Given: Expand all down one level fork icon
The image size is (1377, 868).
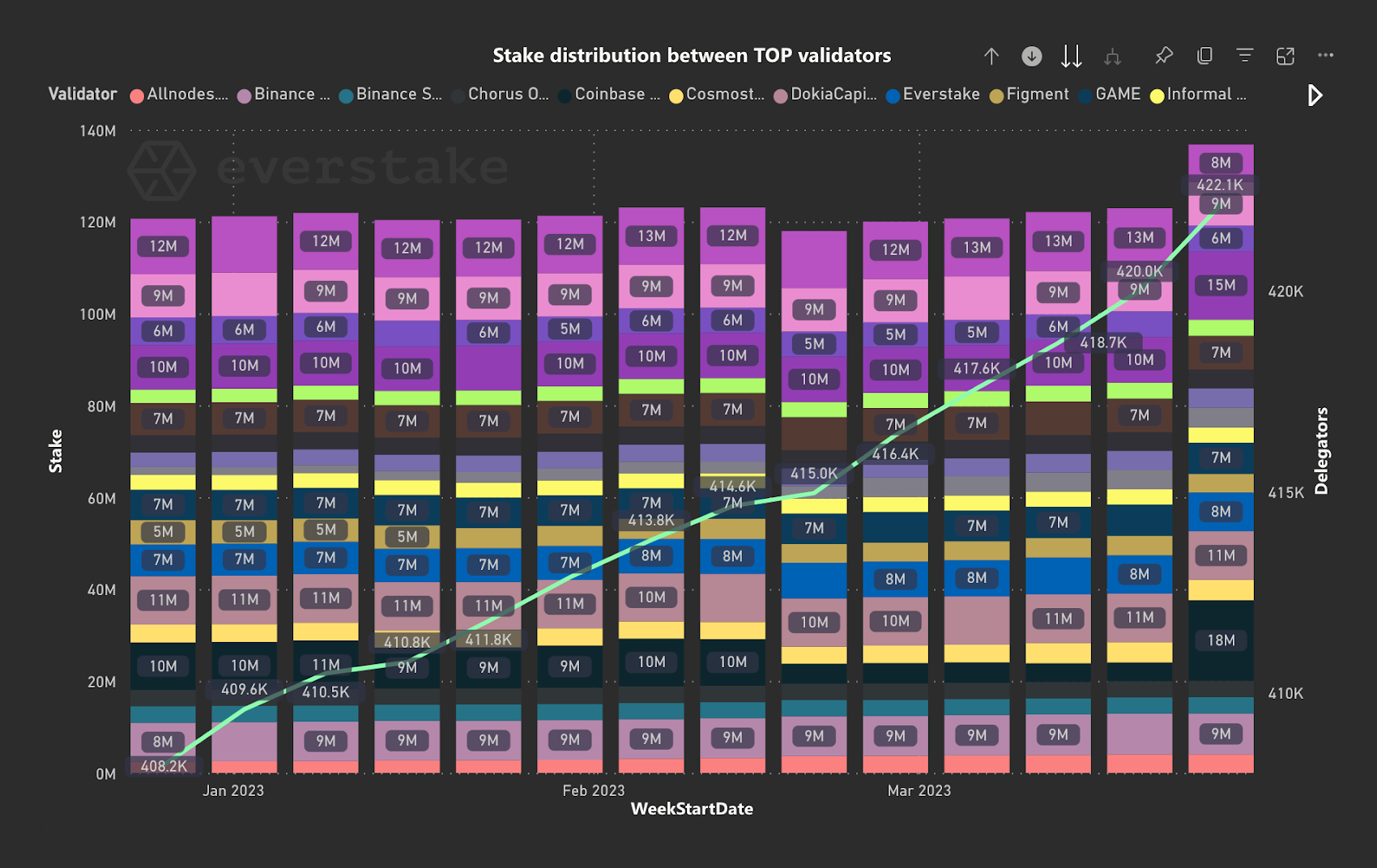Looking at the screenshot, I should [x=1113, y=56].
